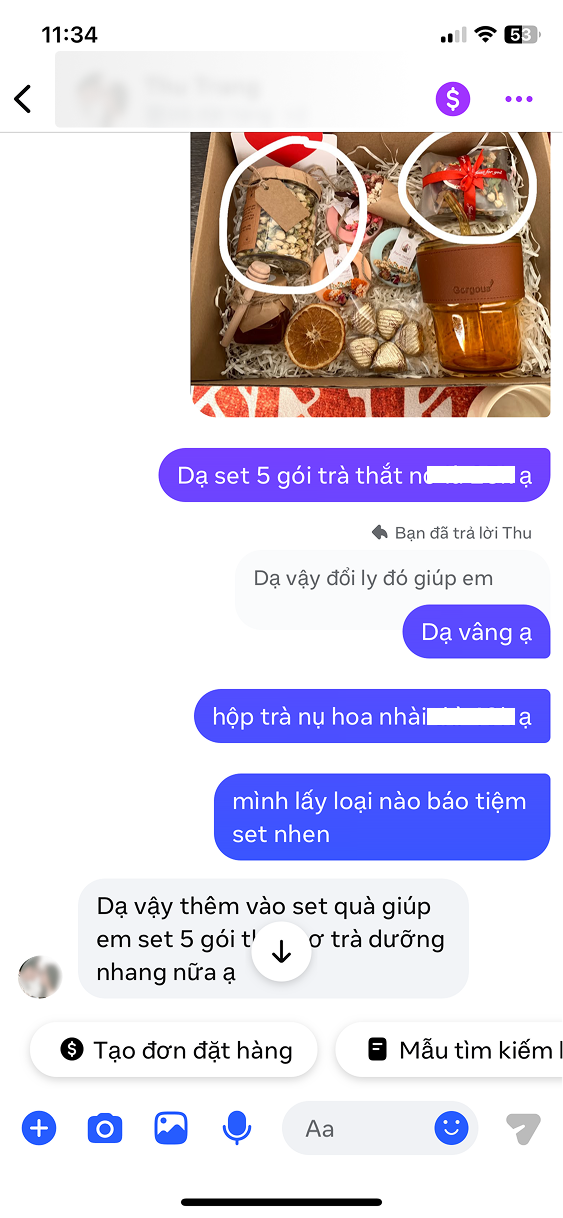Screen dimensions: 563x1218
Task: Open the camera icon
Action: [x=104, y=1129]
